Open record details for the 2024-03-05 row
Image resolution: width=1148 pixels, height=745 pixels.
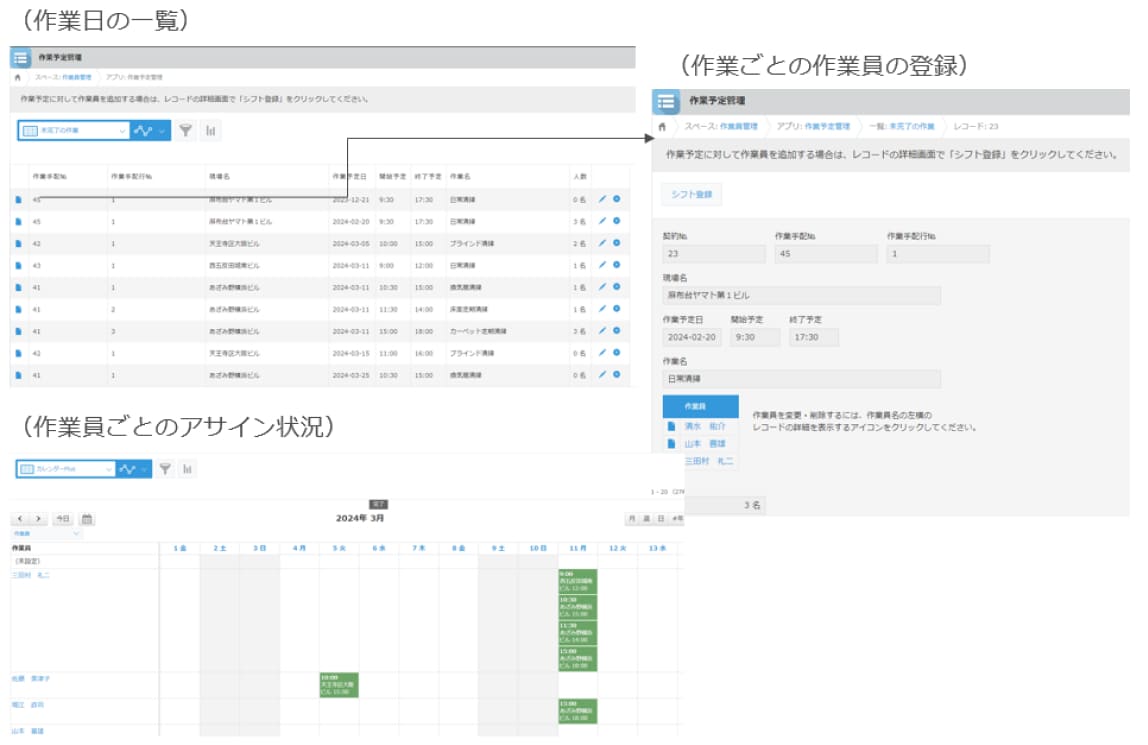point(18,243)
